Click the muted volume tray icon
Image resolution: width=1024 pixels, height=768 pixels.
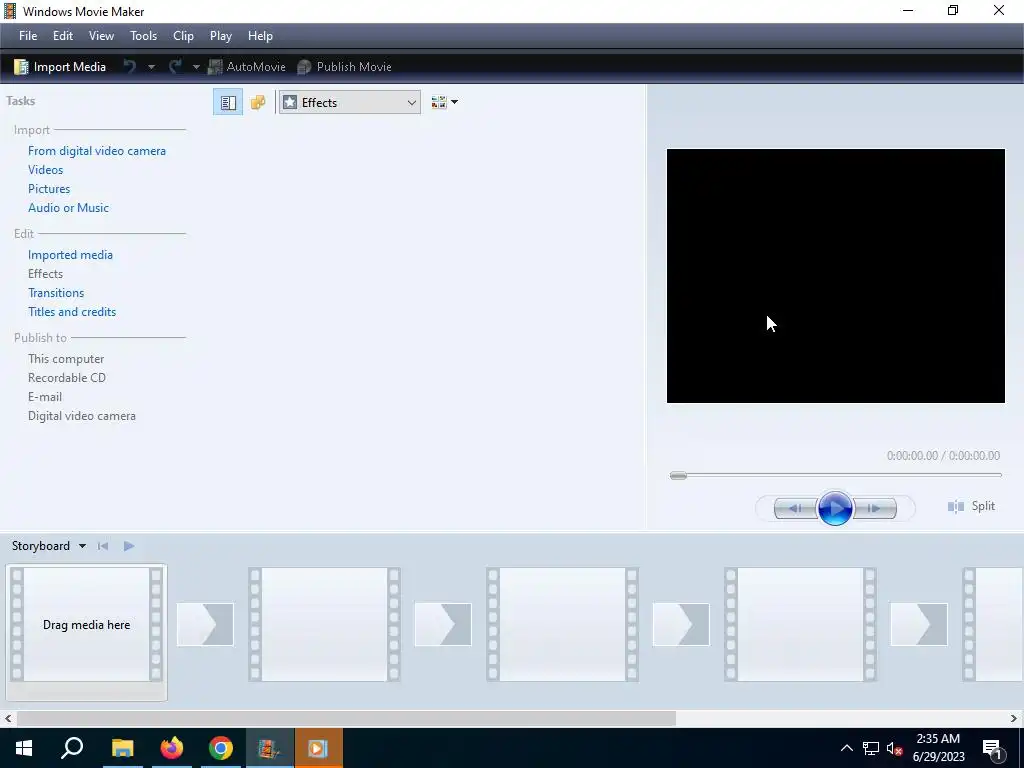coord(894,748)
